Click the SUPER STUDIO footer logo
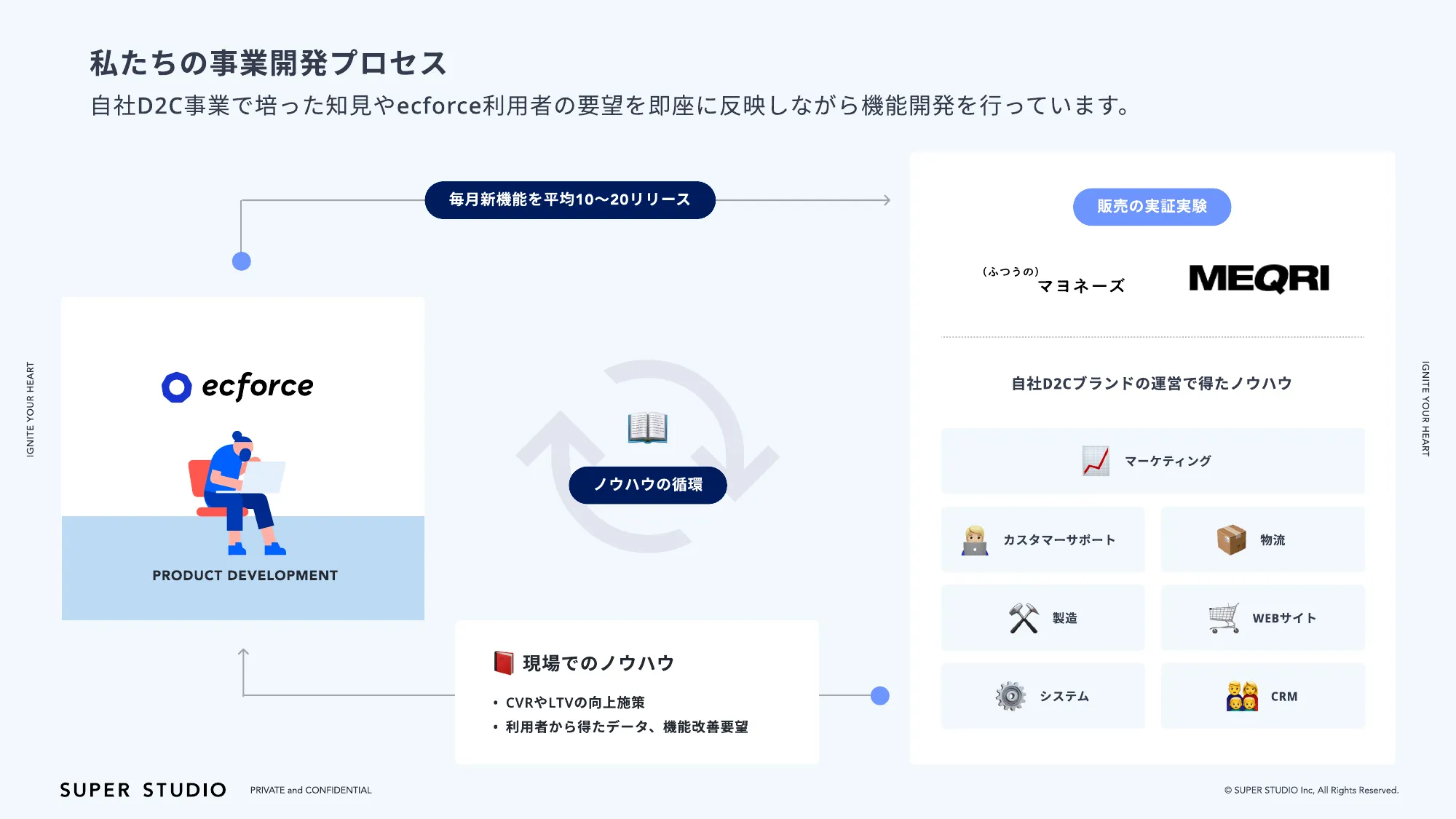 [143, 790]
